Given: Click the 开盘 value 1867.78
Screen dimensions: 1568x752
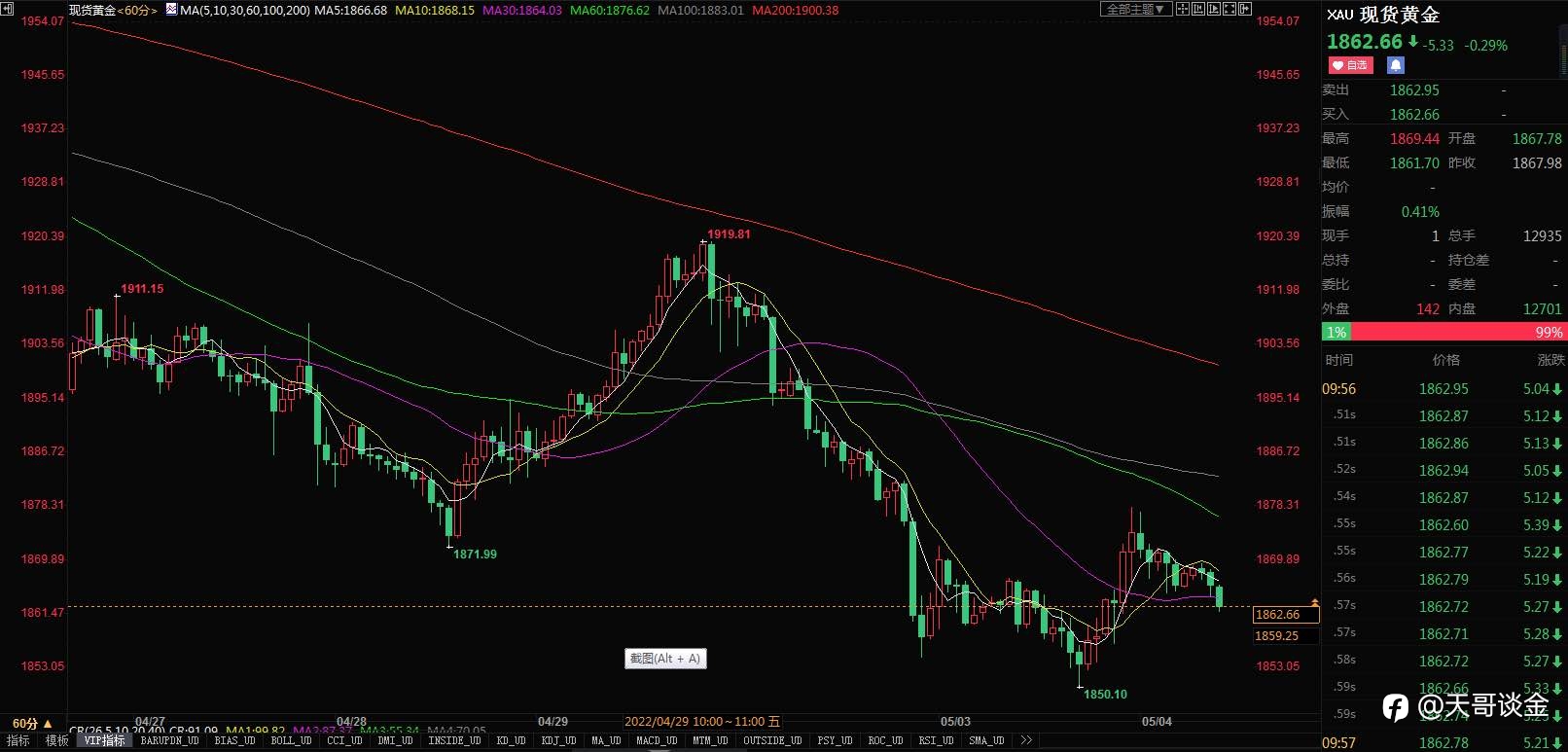Looking at the screenshot, I should [x=1537, y=139].
